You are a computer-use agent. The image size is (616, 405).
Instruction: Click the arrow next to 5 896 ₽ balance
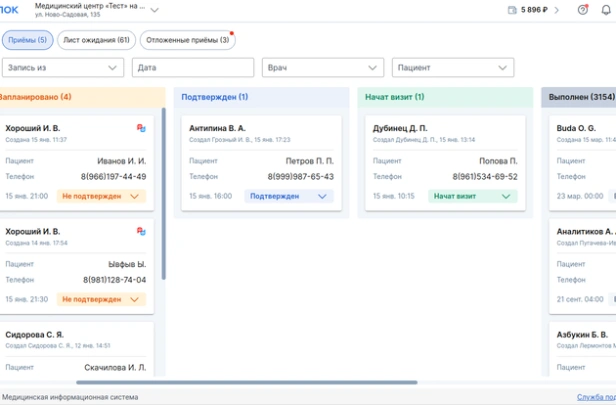coord(557,10)
